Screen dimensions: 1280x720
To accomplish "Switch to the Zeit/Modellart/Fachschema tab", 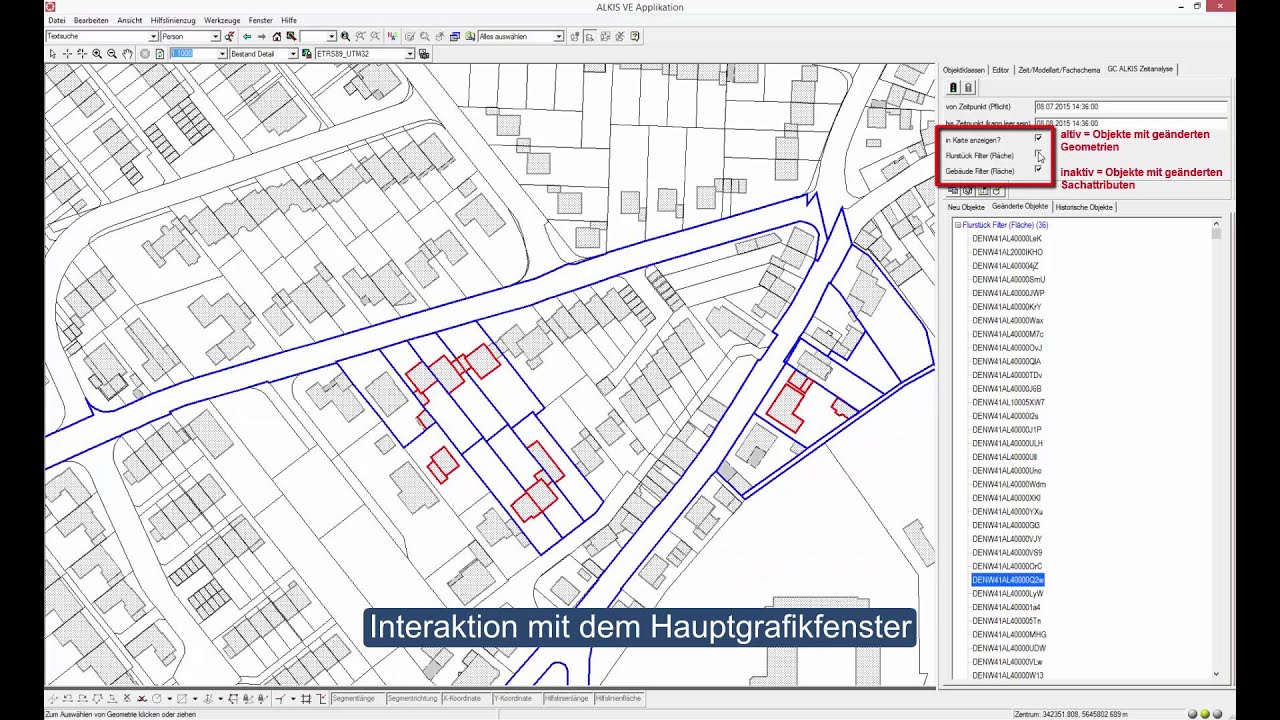I will [x=1059, y=70].
